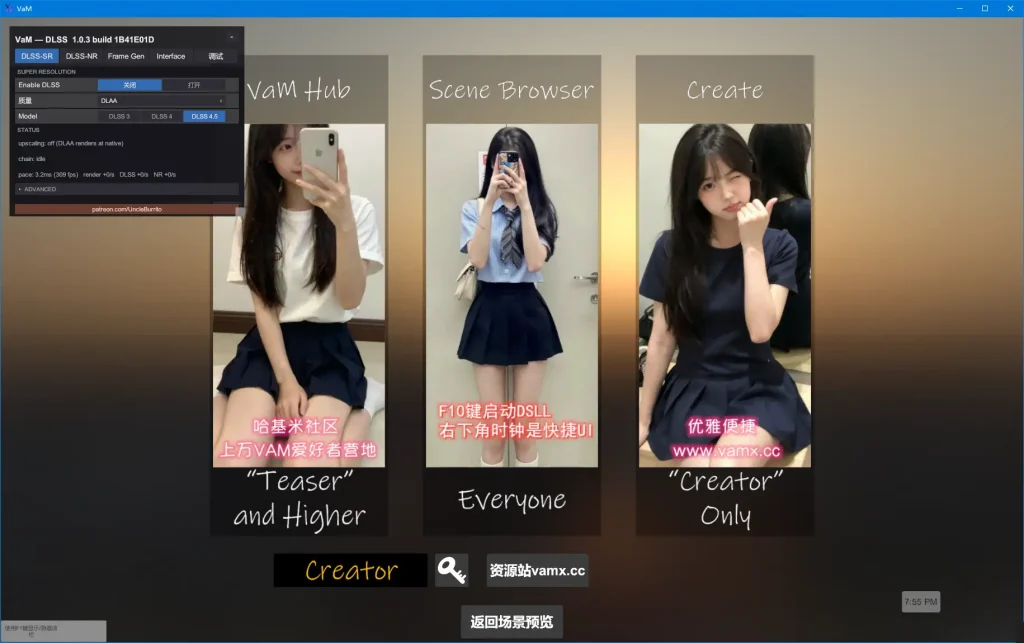Click the 资源站vamx.cc button
1024x643 pixels.
point(537,570)
